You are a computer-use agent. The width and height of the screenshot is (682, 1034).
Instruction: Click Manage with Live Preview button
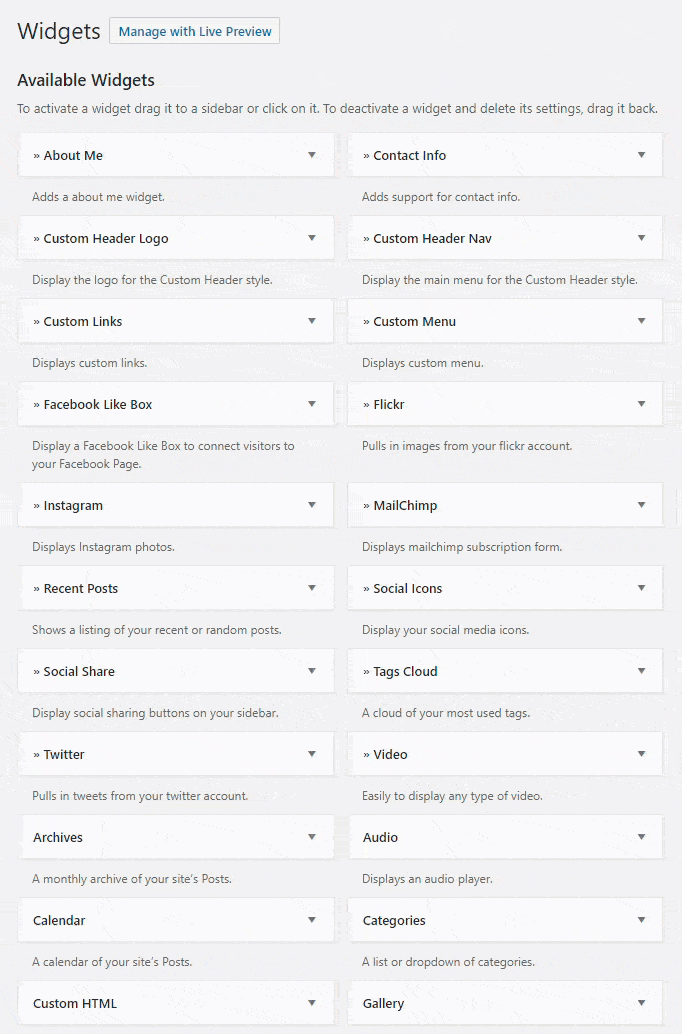[x=194, y=31]
